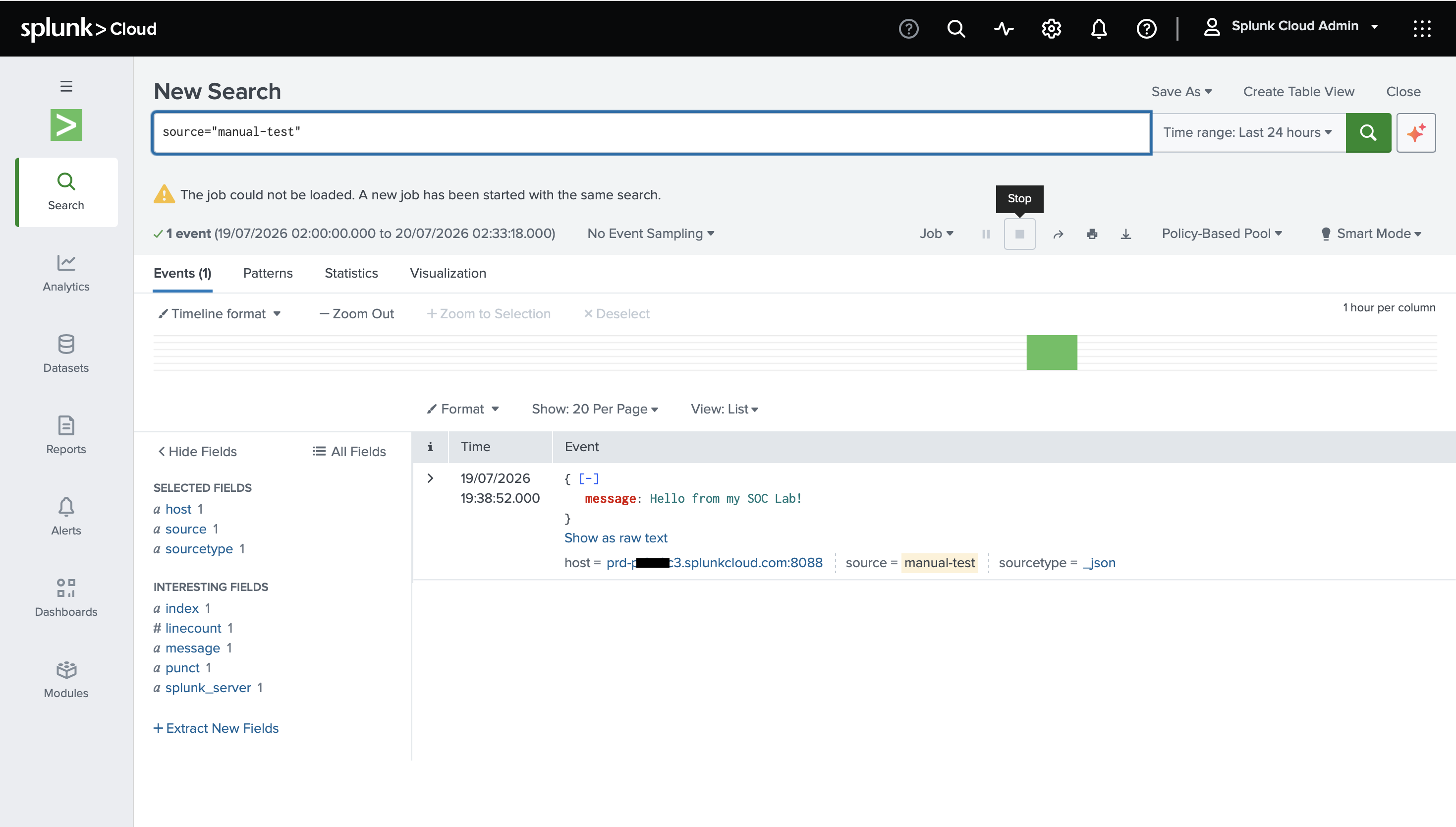
Task: Collapse the JSON event with [-]
Action: coord(589,479)
